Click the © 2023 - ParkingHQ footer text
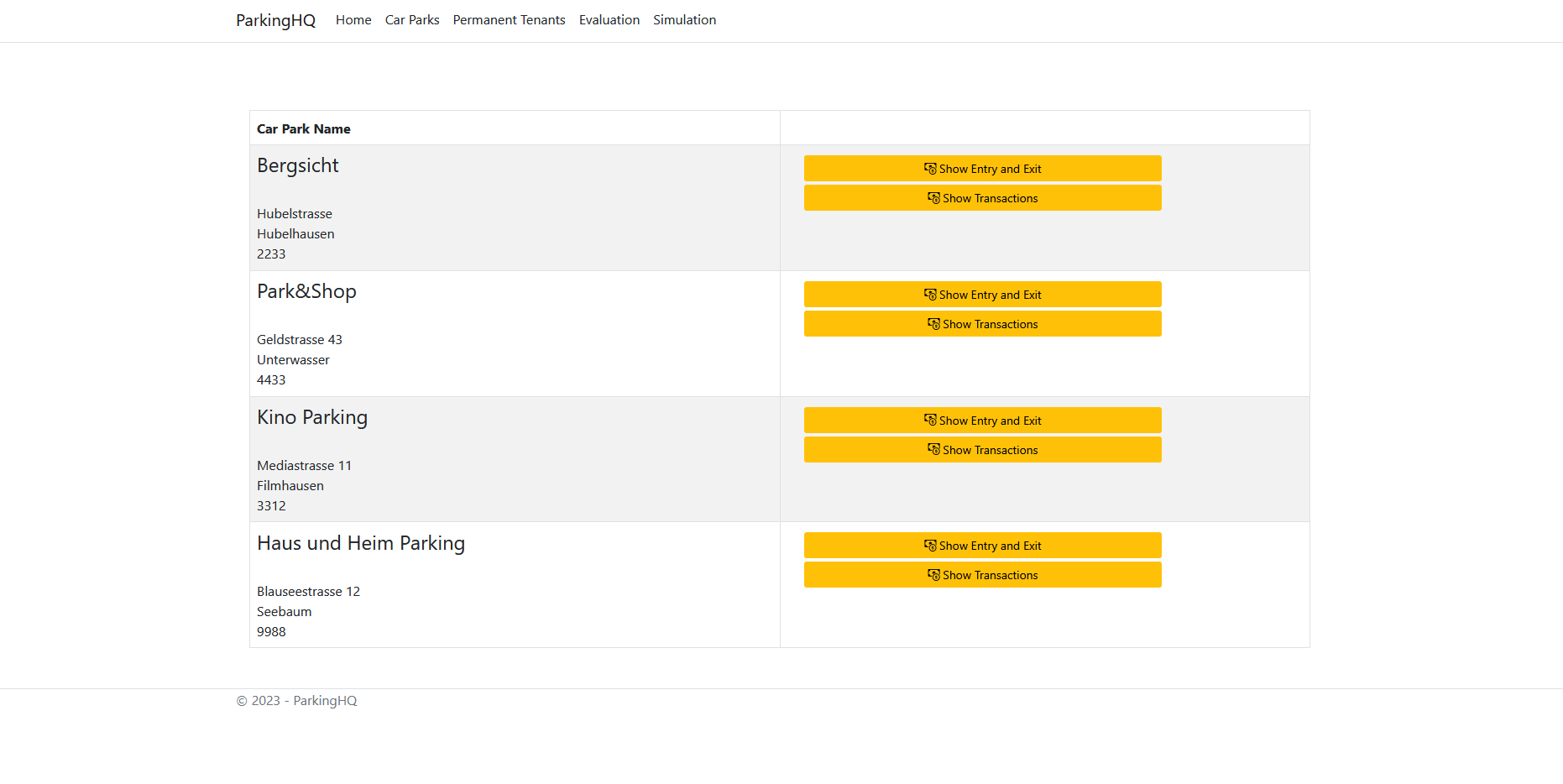 pyautogui.click(x=296, y=701)
